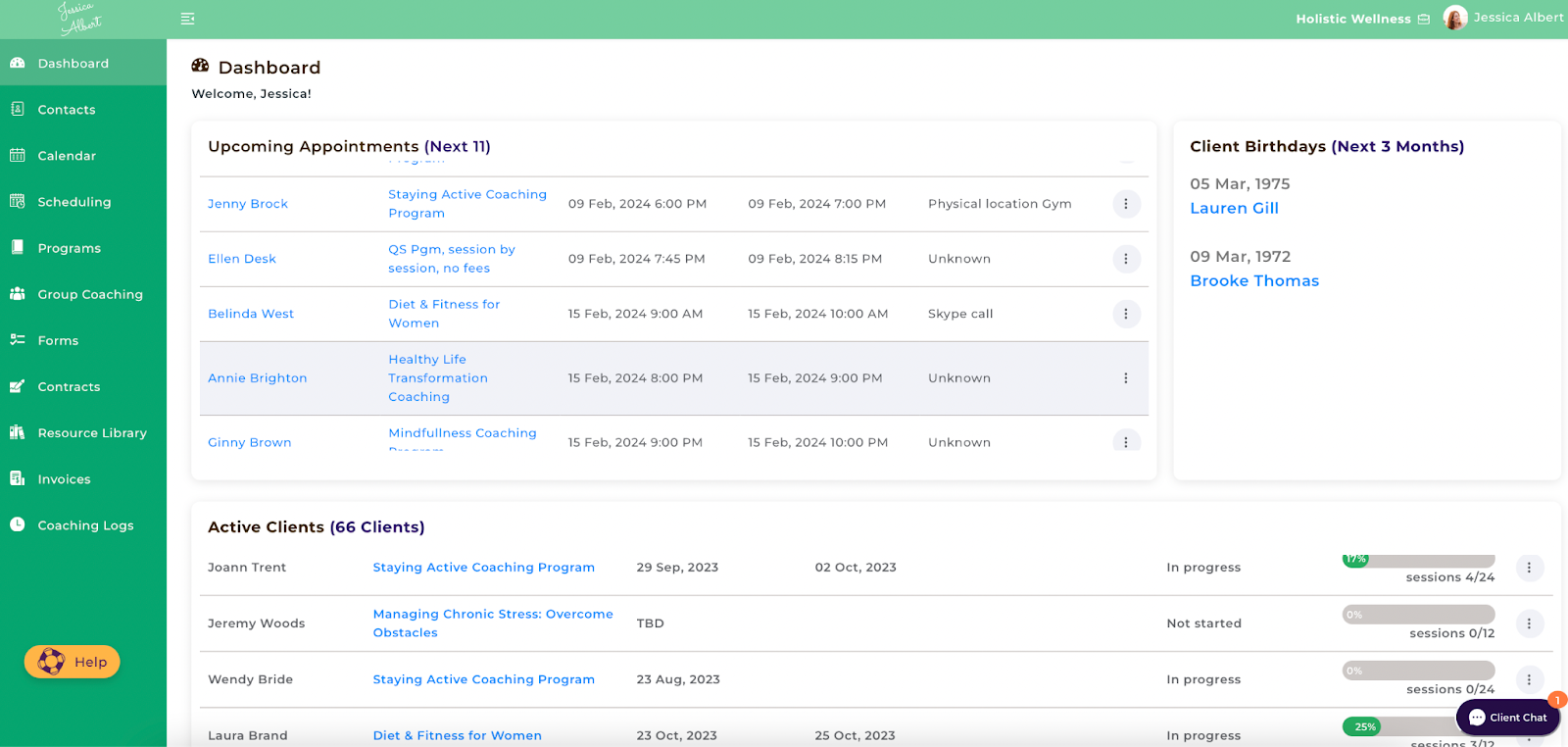1568x747 pixels.
Task: Open Healthy Life Transformation Coaching program link
Action: coord(438,378)
